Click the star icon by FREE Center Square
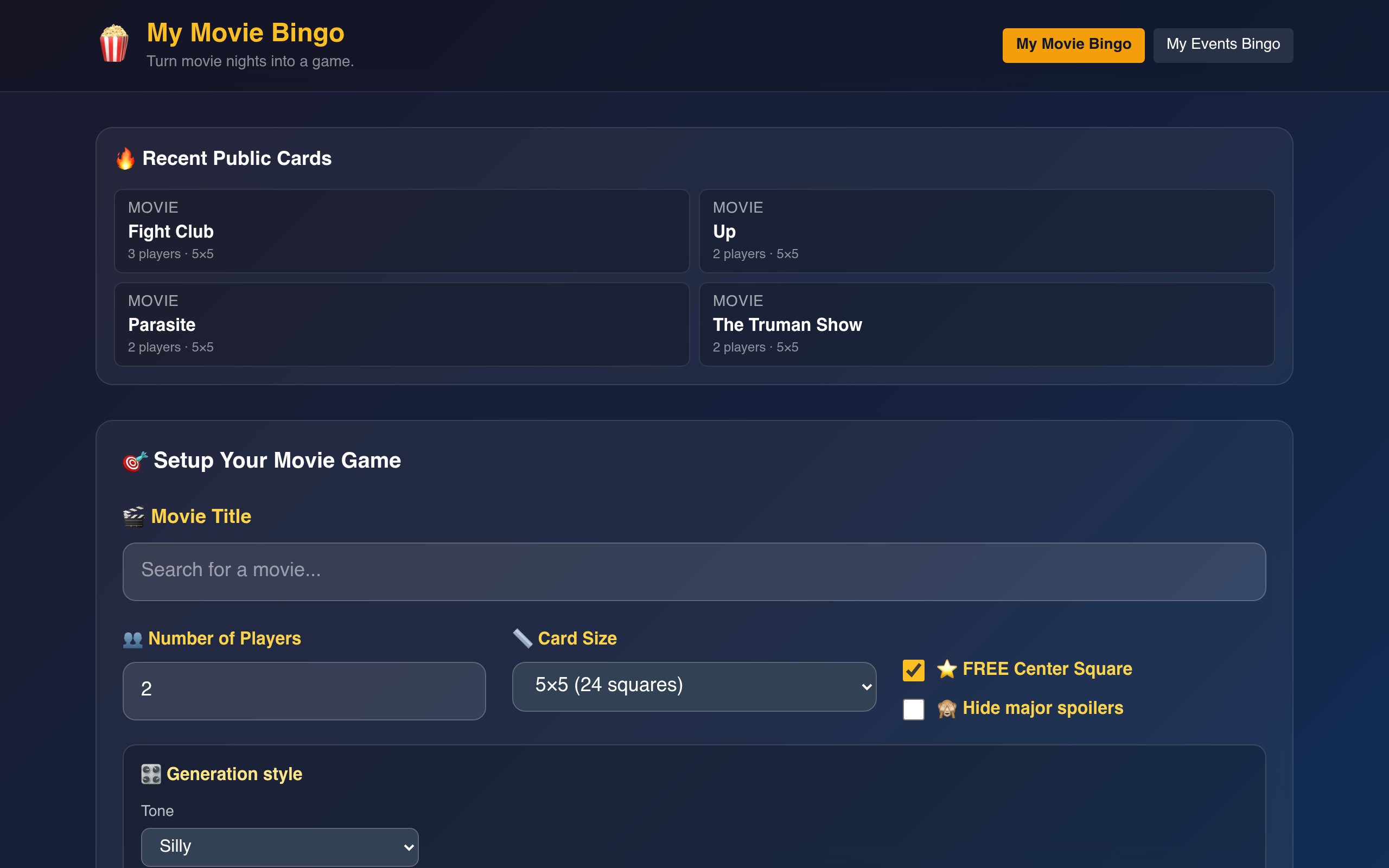 [946, 669]
